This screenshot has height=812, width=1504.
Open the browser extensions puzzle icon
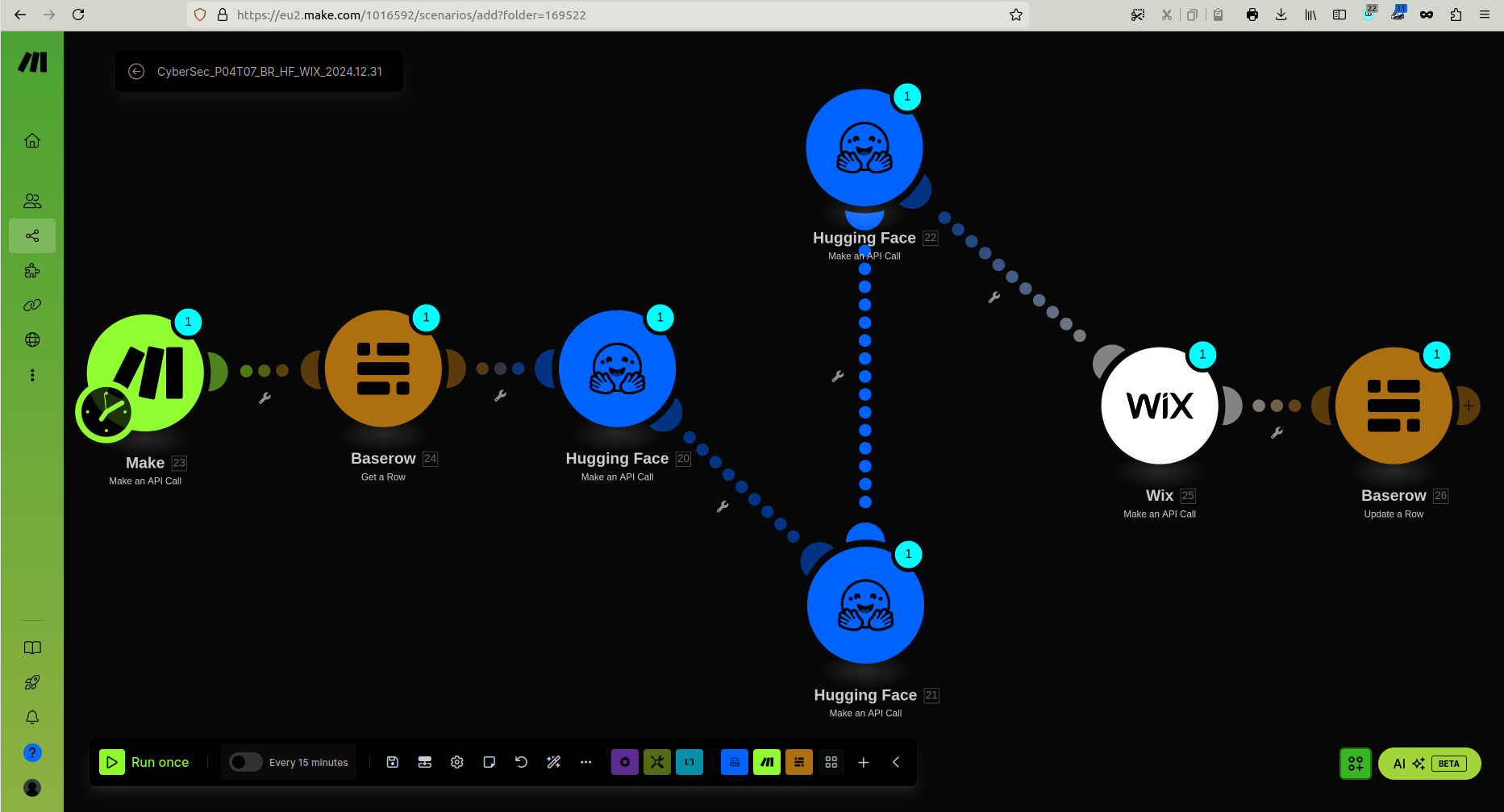pyautogui.click(x=1456, y=15)
